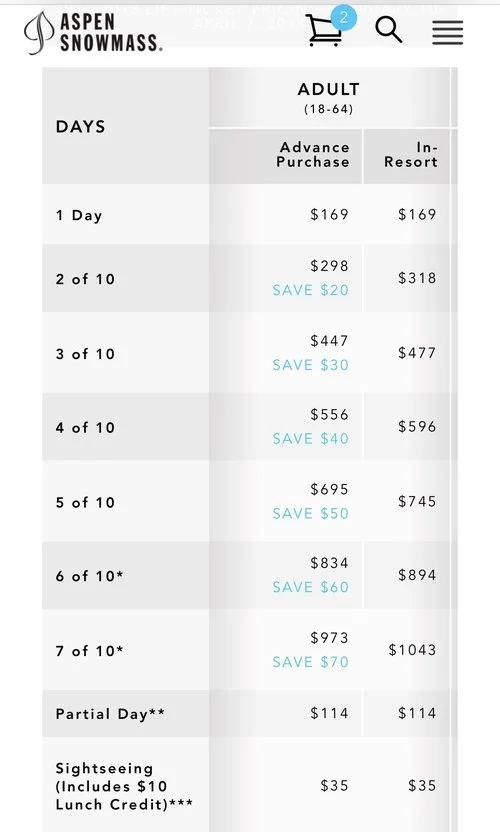Tap the search magnifier icon
This screenshot has width=500, height=832.
click(x=389, y=30)
